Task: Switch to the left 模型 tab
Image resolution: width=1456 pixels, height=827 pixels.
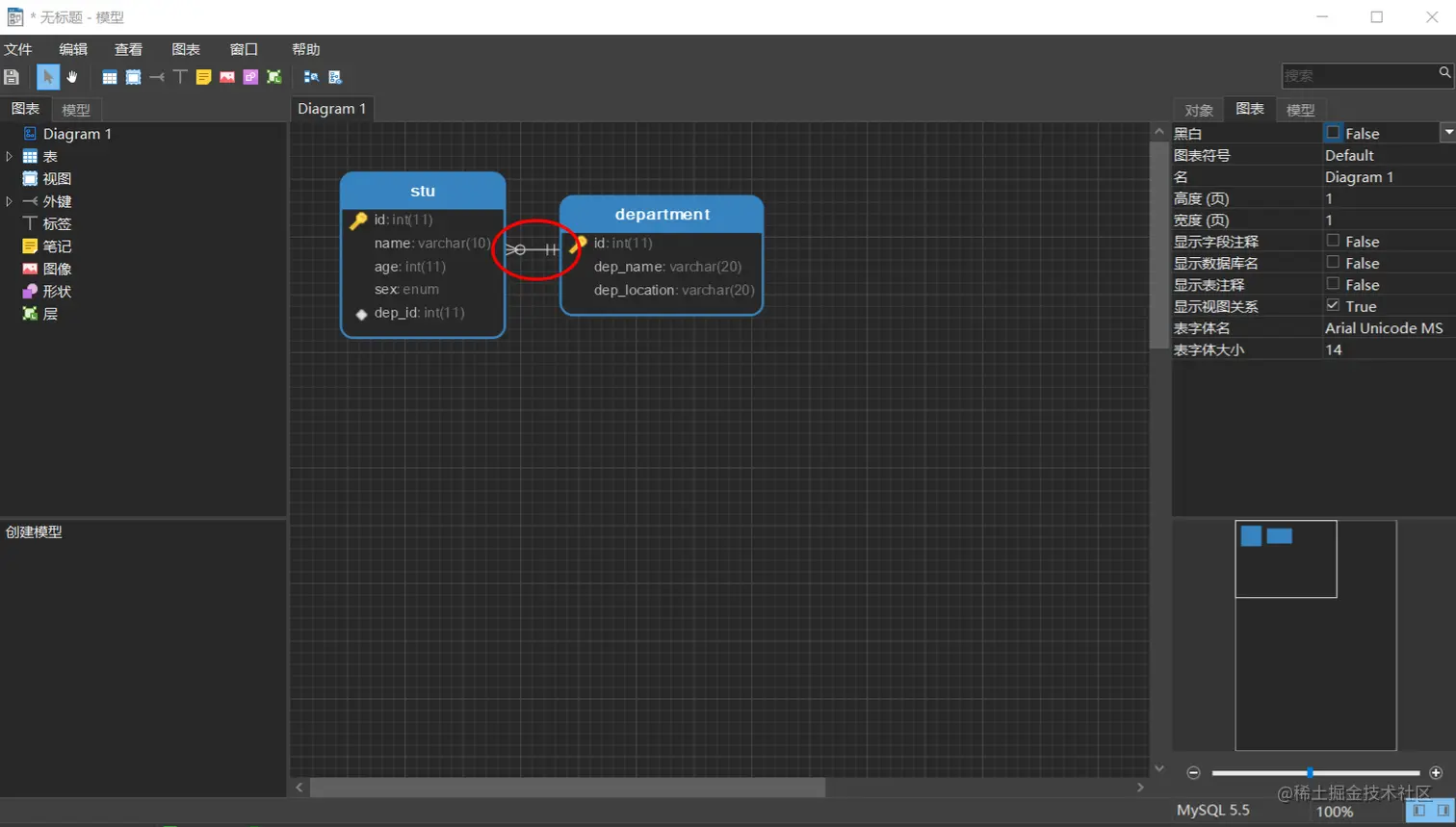Action: click(76, 110)
